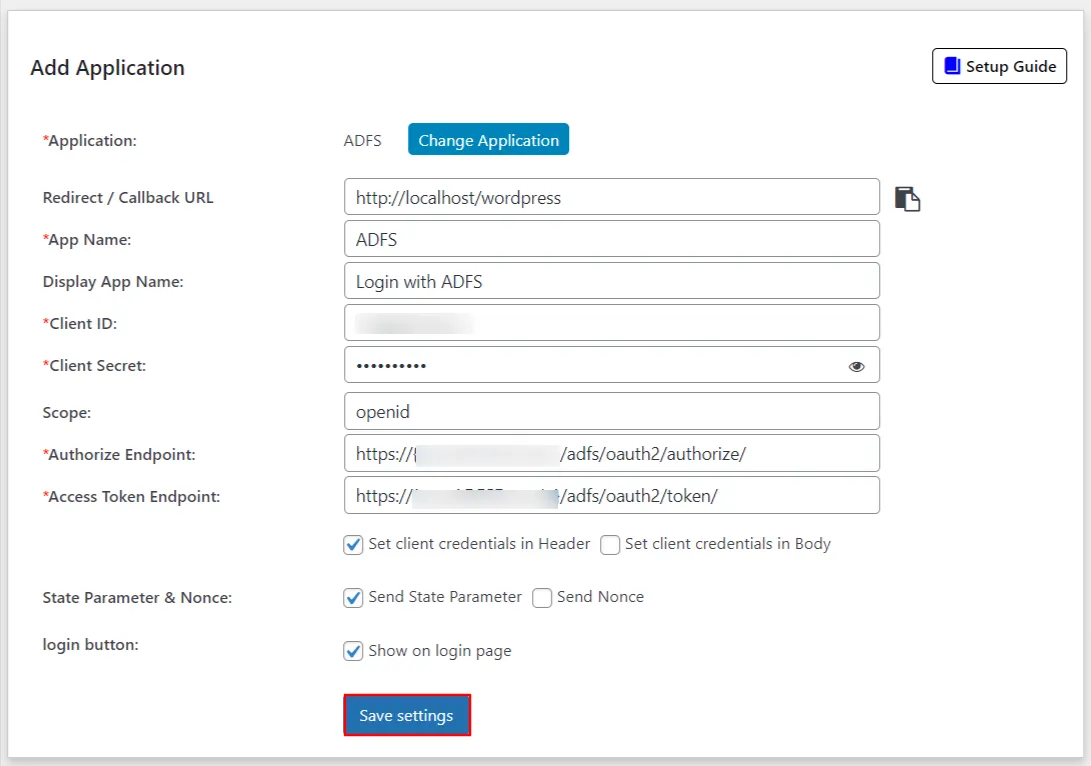
Task: Disable Set client credentials in Header
Action: (x=353, y=544)
